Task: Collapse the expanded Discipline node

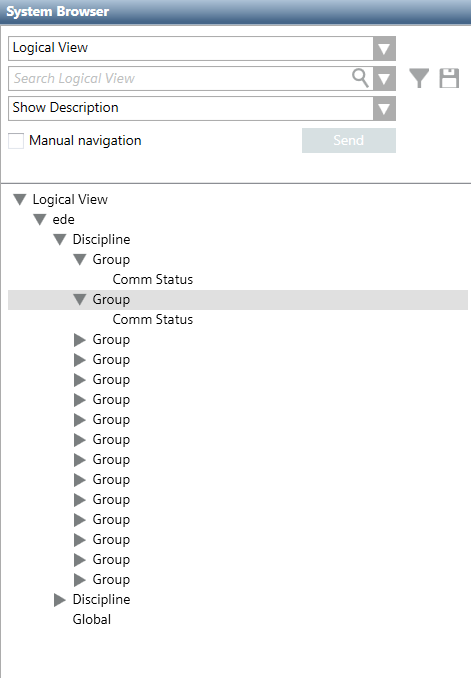Action: (59, 239)
